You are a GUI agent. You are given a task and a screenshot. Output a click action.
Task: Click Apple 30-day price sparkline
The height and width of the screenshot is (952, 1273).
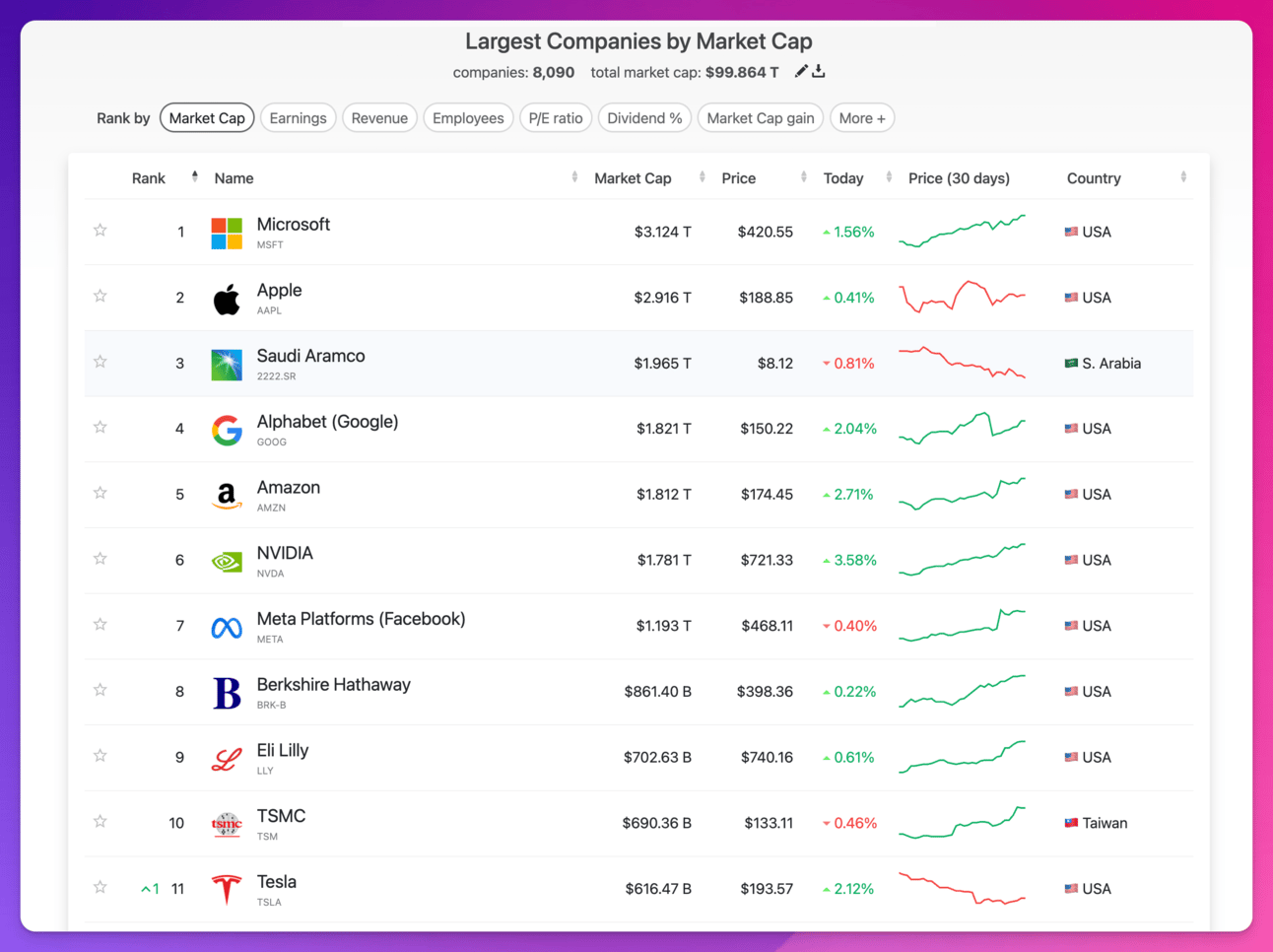(963, 297)
